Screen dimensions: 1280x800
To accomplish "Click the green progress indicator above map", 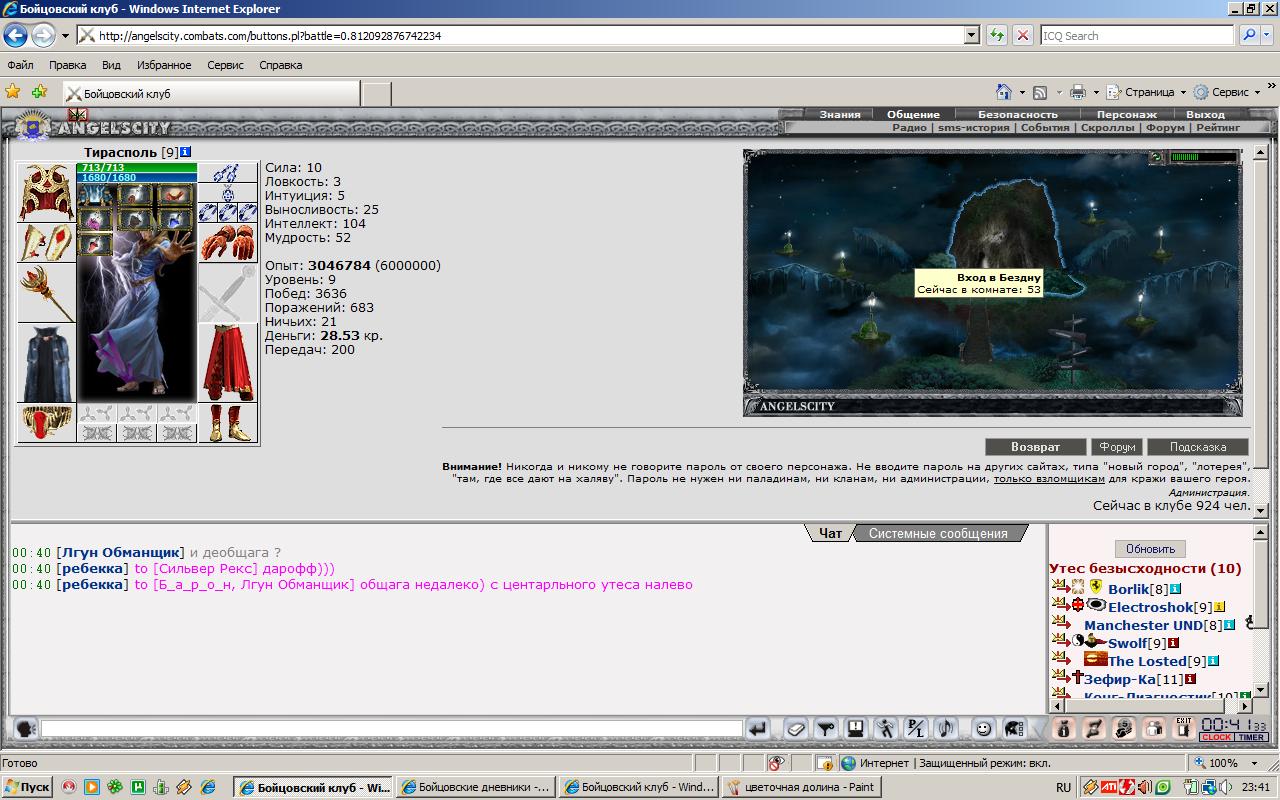I will pos(1204,157).
